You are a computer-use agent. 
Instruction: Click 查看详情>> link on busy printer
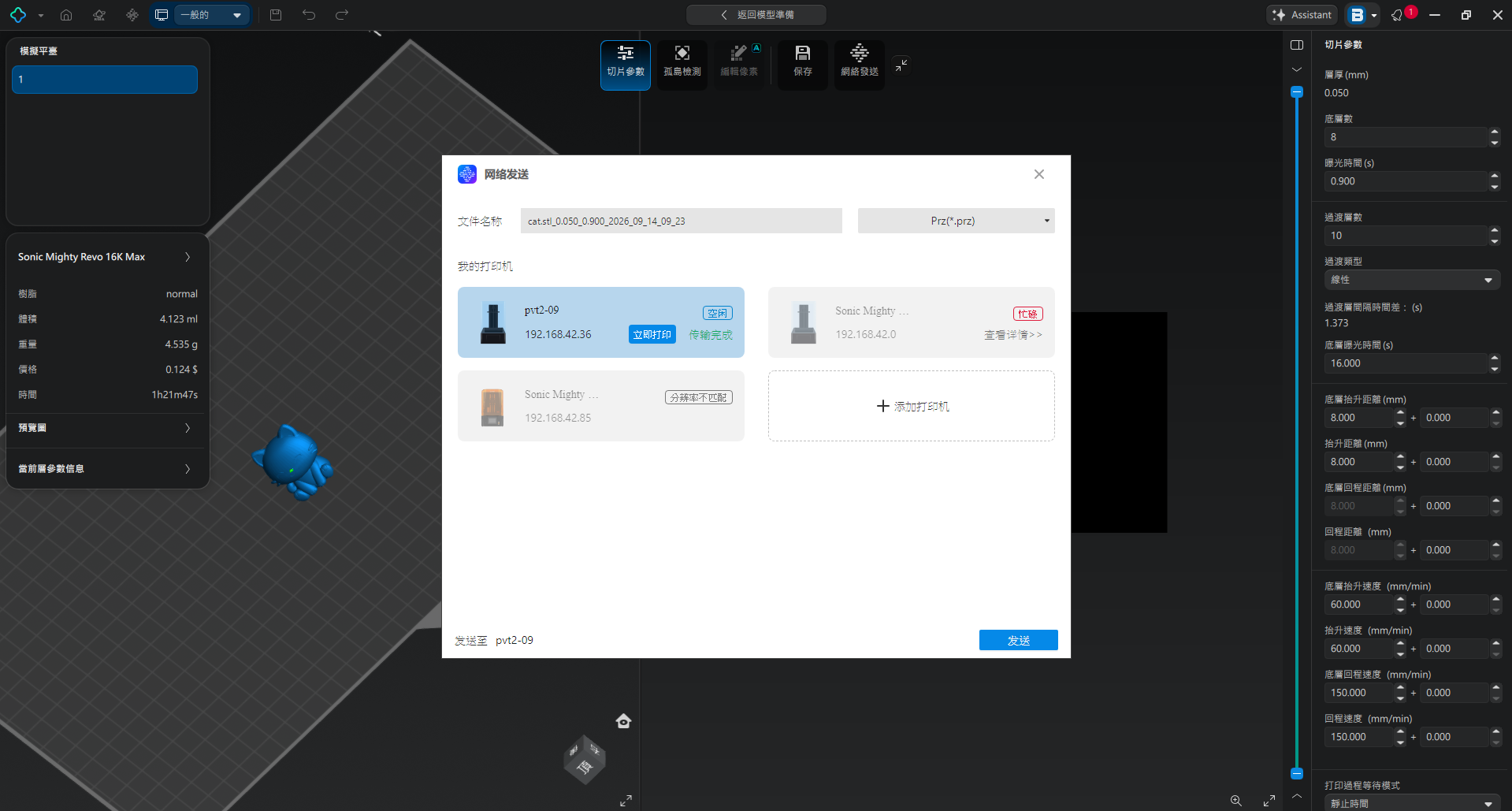(1012, 335)
